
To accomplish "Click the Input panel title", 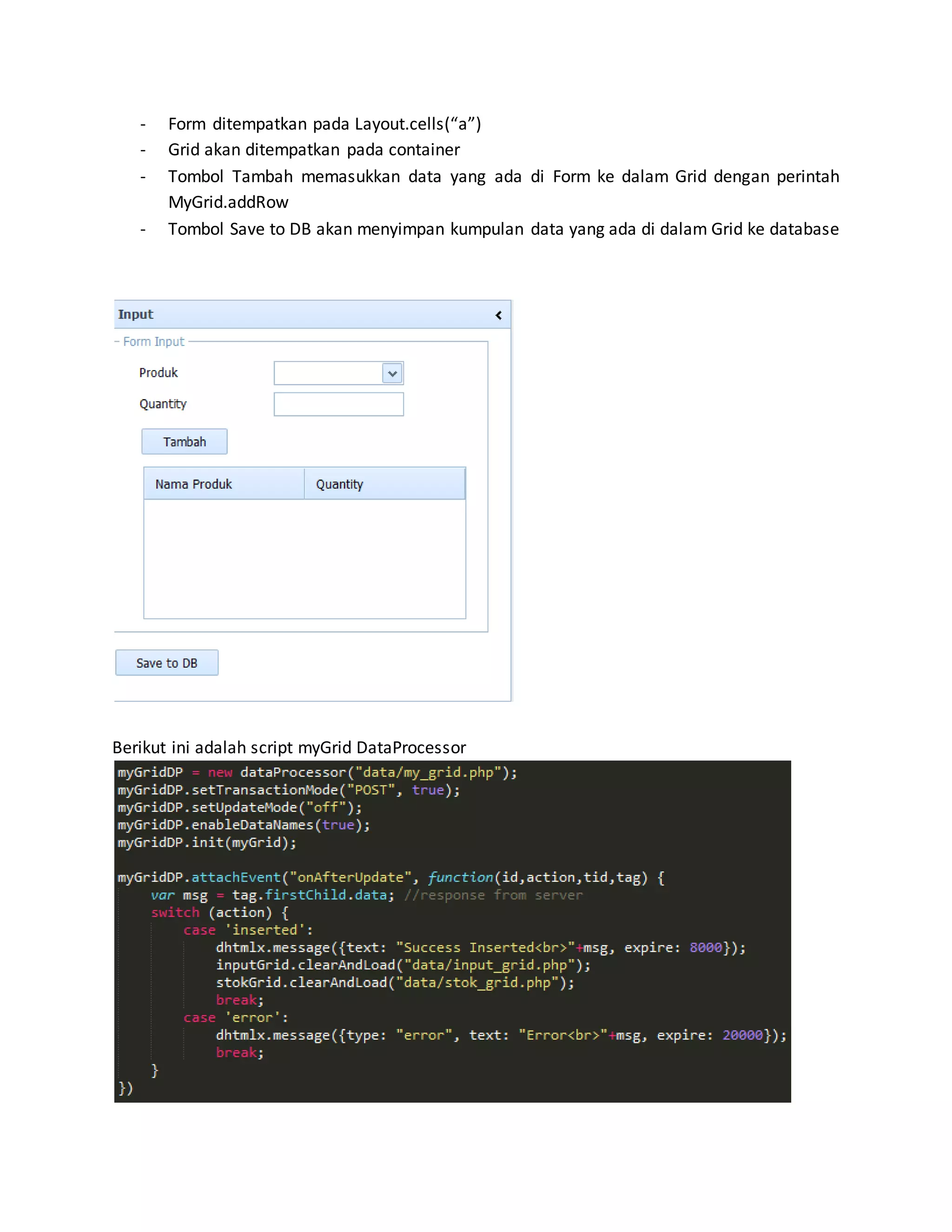I will click(135, 314).
